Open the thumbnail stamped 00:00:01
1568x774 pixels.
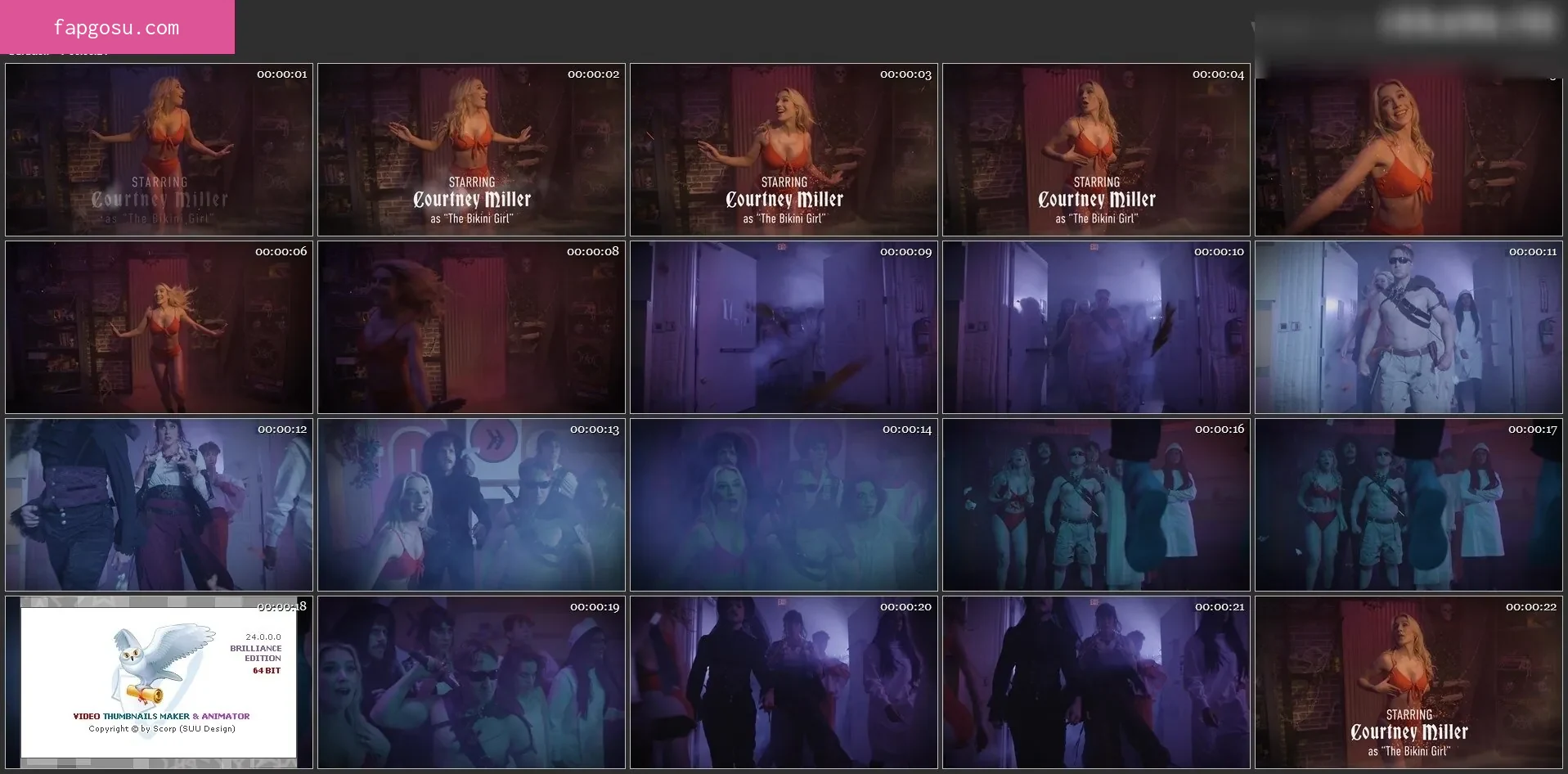(159, 150)
